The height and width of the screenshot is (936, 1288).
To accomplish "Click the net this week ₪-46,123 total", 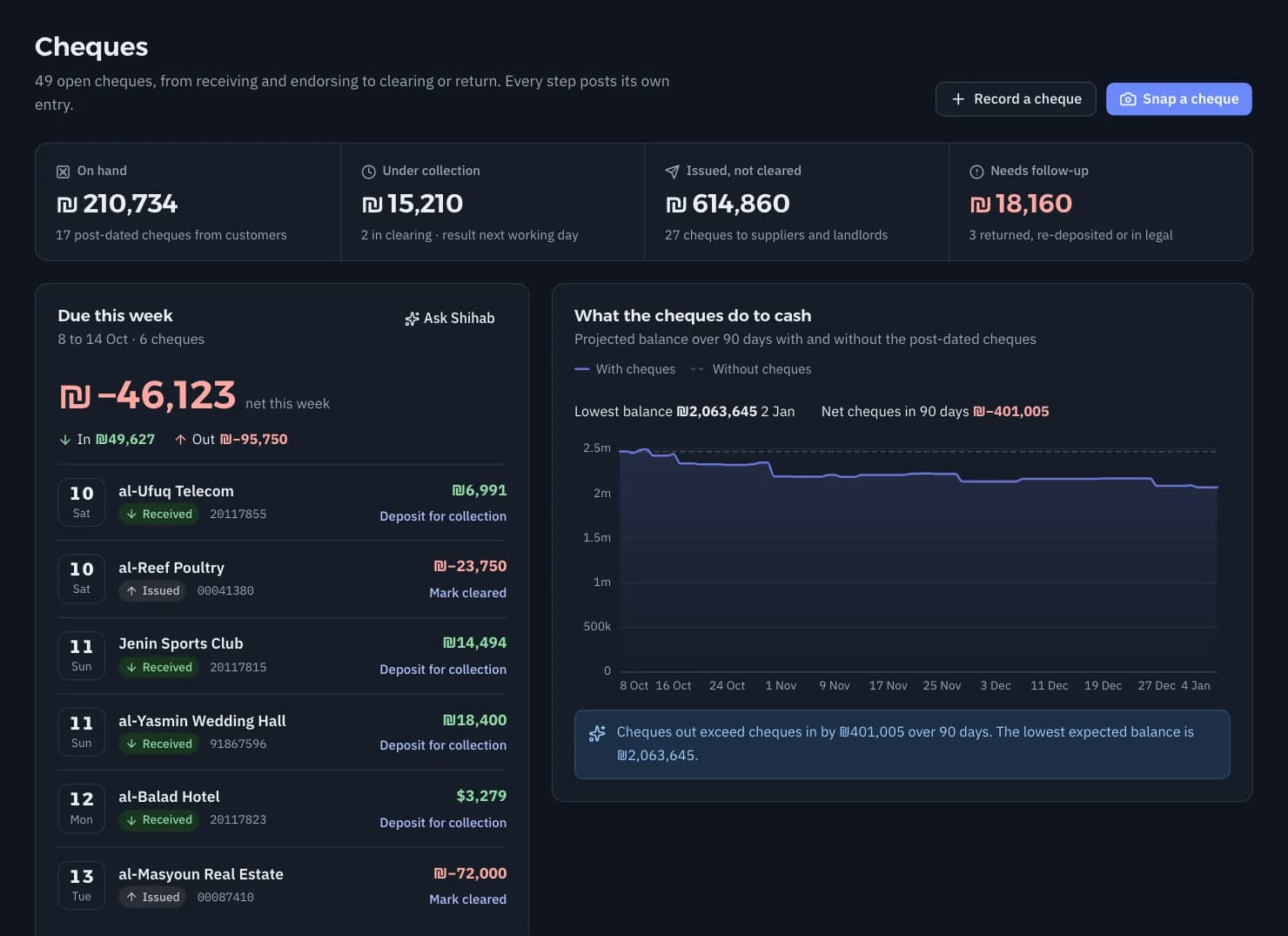I will tap(147, 395).
